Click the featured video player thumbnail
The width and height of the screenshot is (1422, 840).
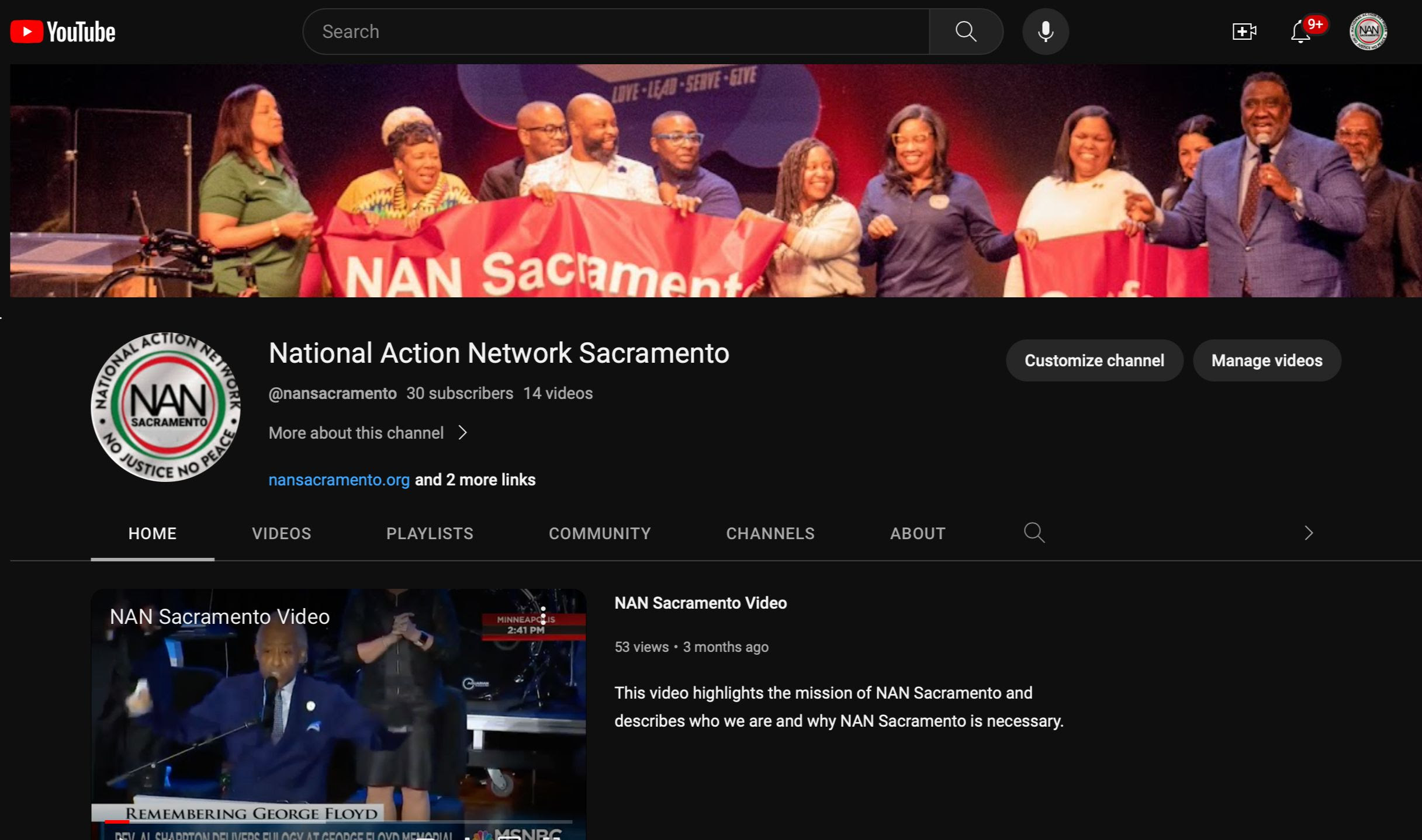click(338, 714)
